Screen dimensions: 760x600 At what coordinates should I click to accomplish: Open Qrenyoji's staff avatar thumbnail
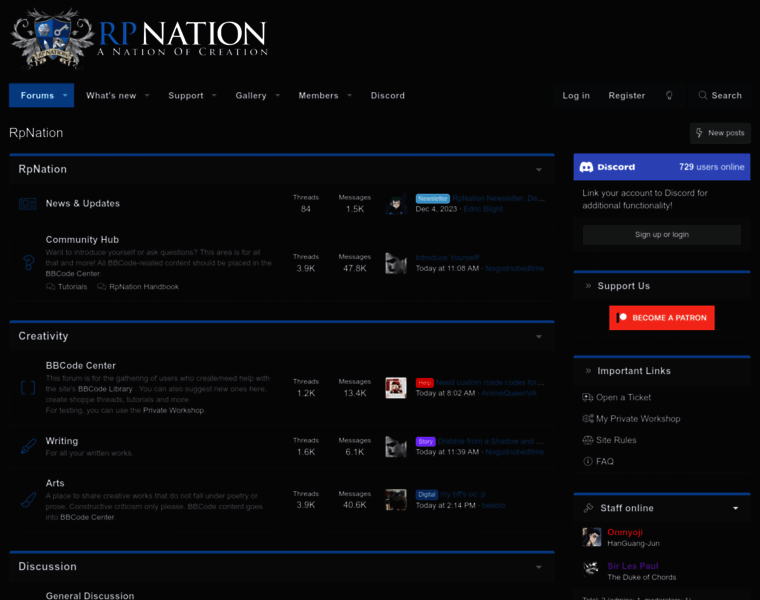(591, 537)
